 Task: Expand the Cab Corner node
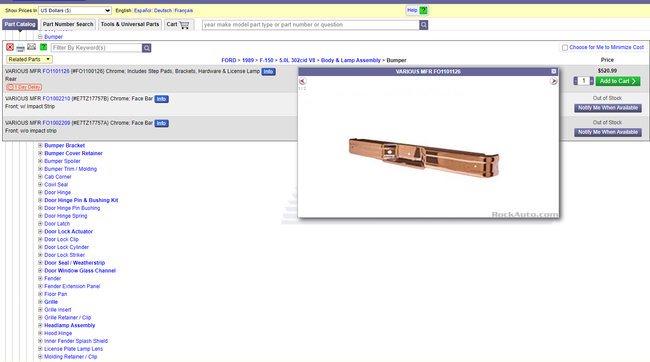(40, 177)
